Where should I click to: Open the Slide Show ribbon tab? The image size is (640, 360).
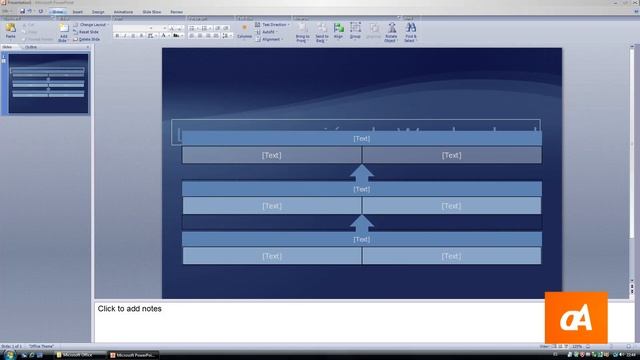click(151, 12)
